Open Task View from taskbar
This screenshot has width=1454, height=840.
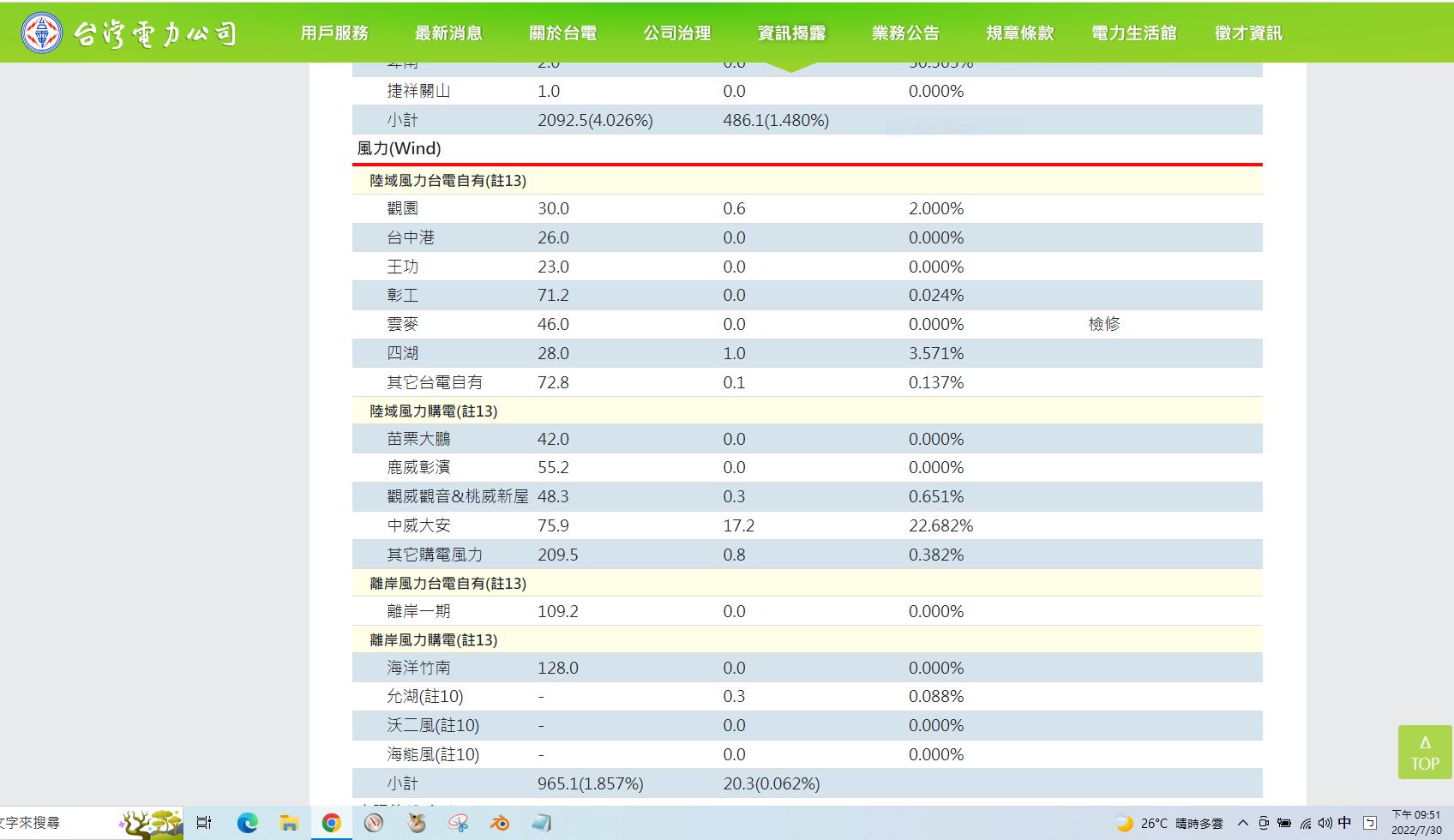pos(204,823)
